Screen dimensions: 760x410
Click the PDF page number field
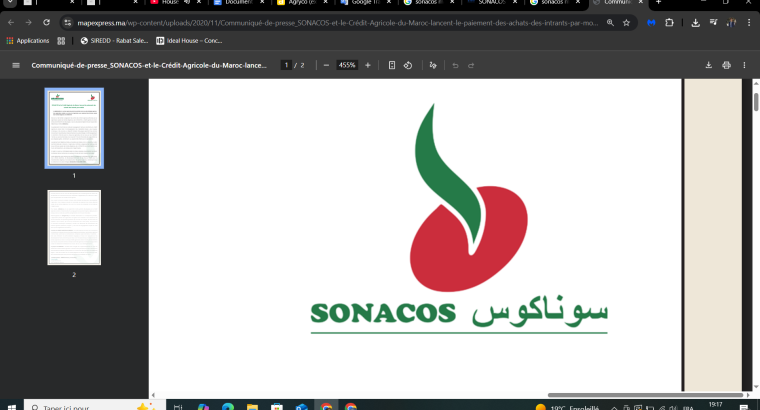coord(286,65)
